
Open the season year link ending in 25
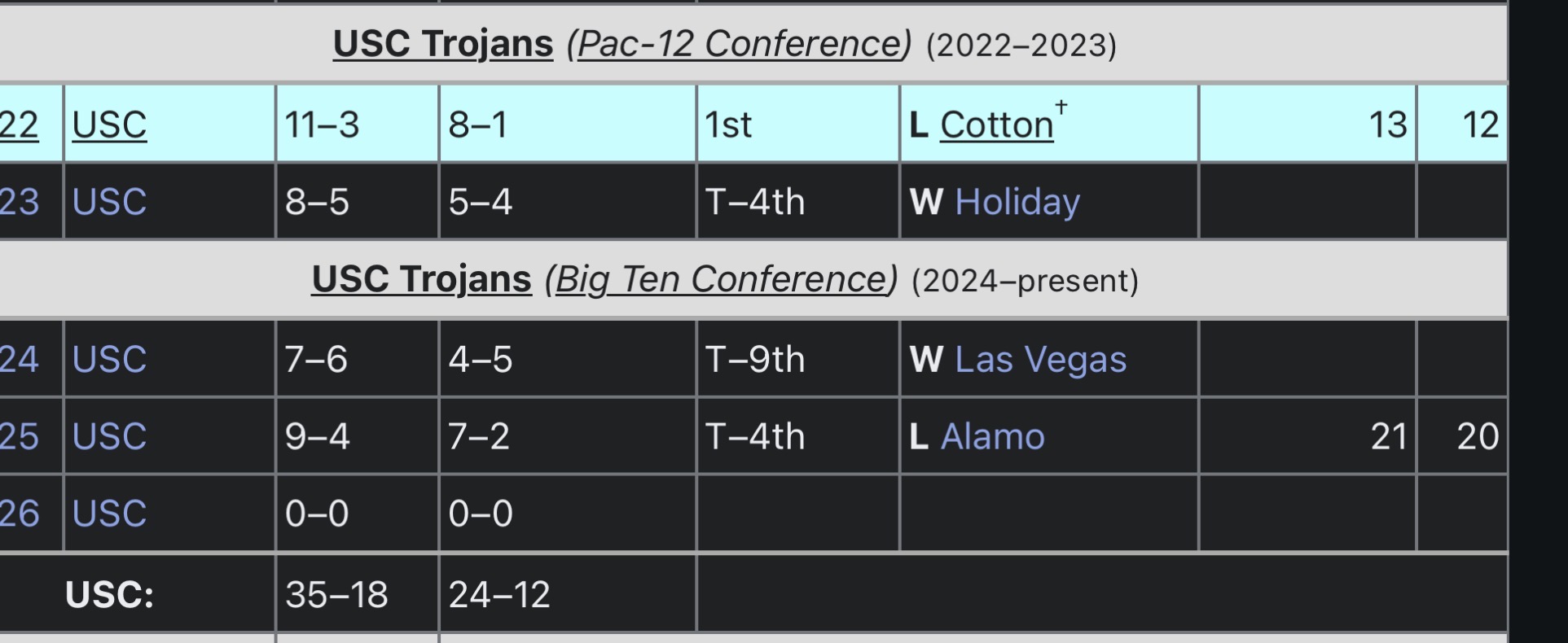tap(19, 436)
